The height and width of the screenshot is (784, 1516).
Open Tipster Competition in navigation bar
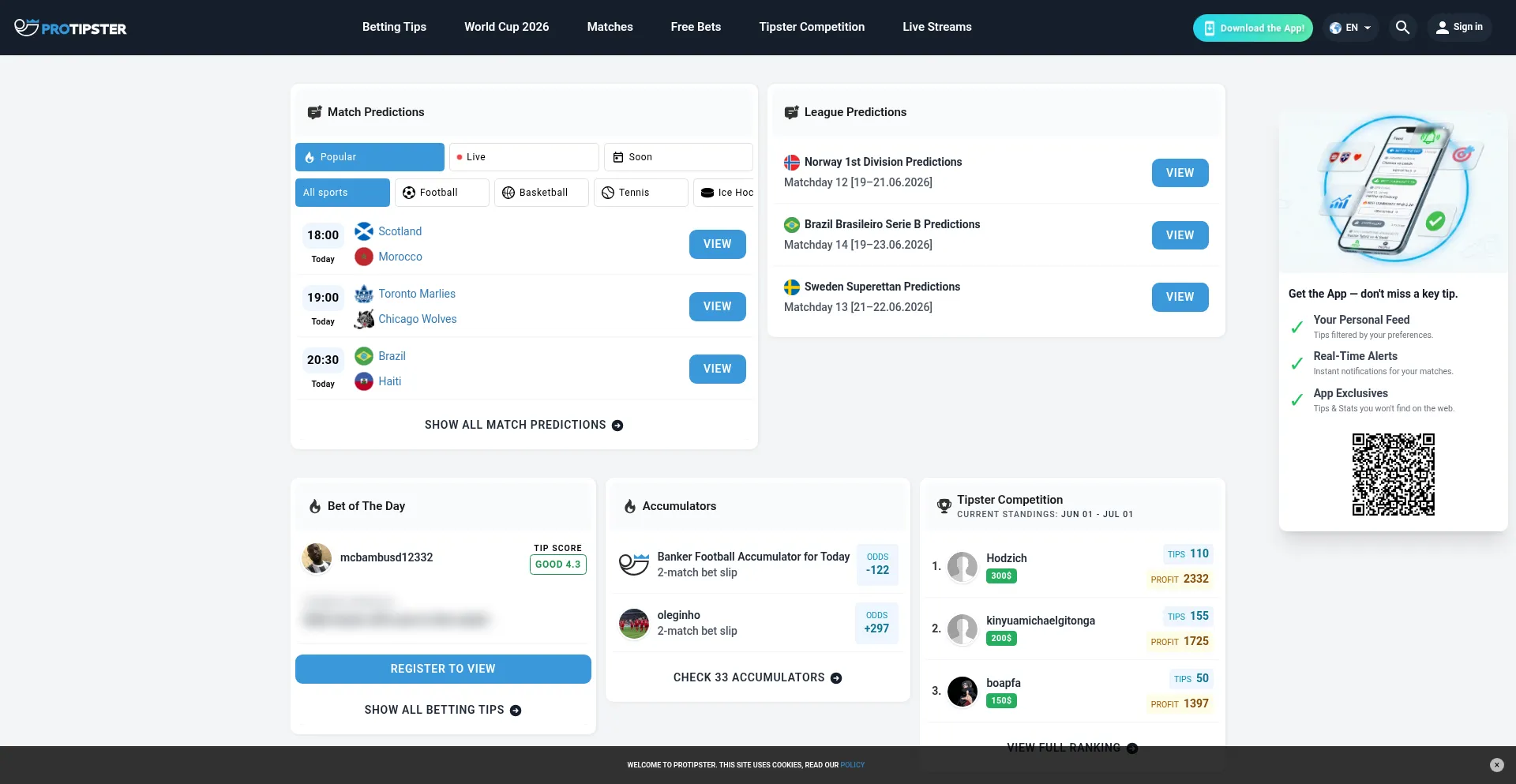click(x=812, y=27)
